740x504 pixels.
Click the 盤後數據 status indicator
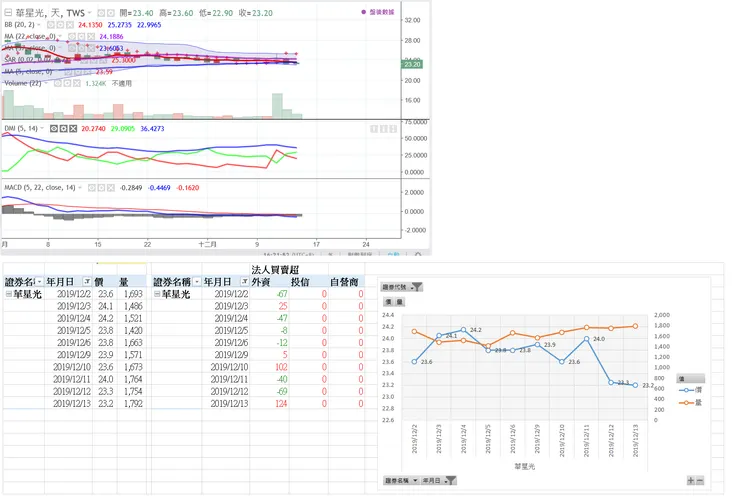click(378, 12)
